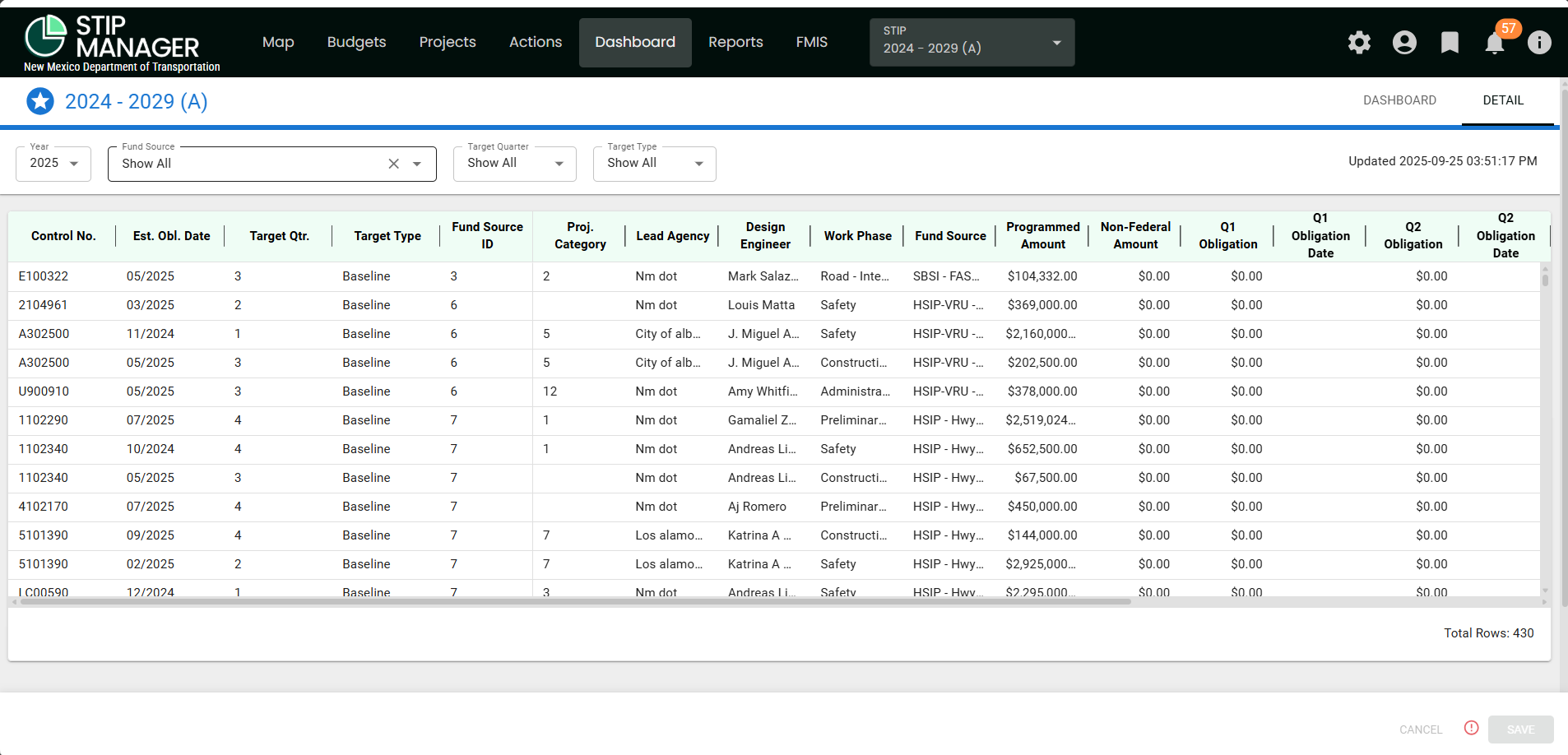
Task: Sort by Programmed Amount column header
Action: click(1042, 236)
